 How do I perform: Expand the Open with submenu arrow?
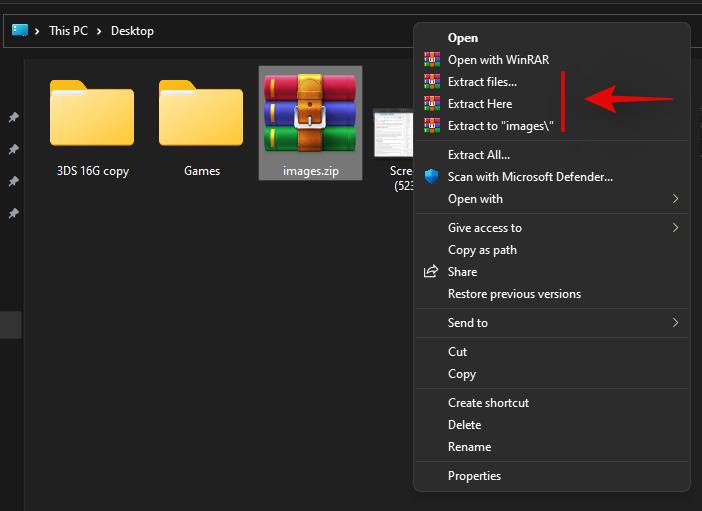click(x=675, y=199)
